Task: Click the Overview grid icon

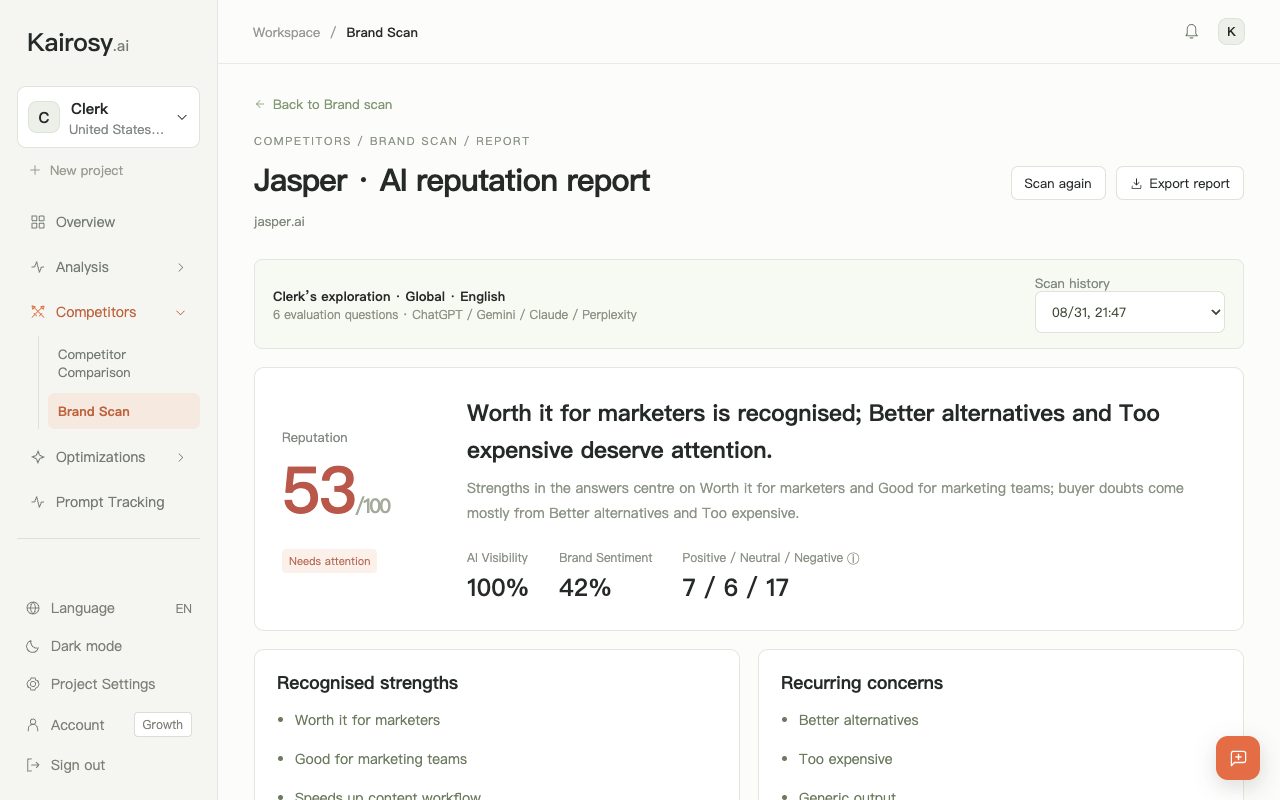Action: [38, 222]
